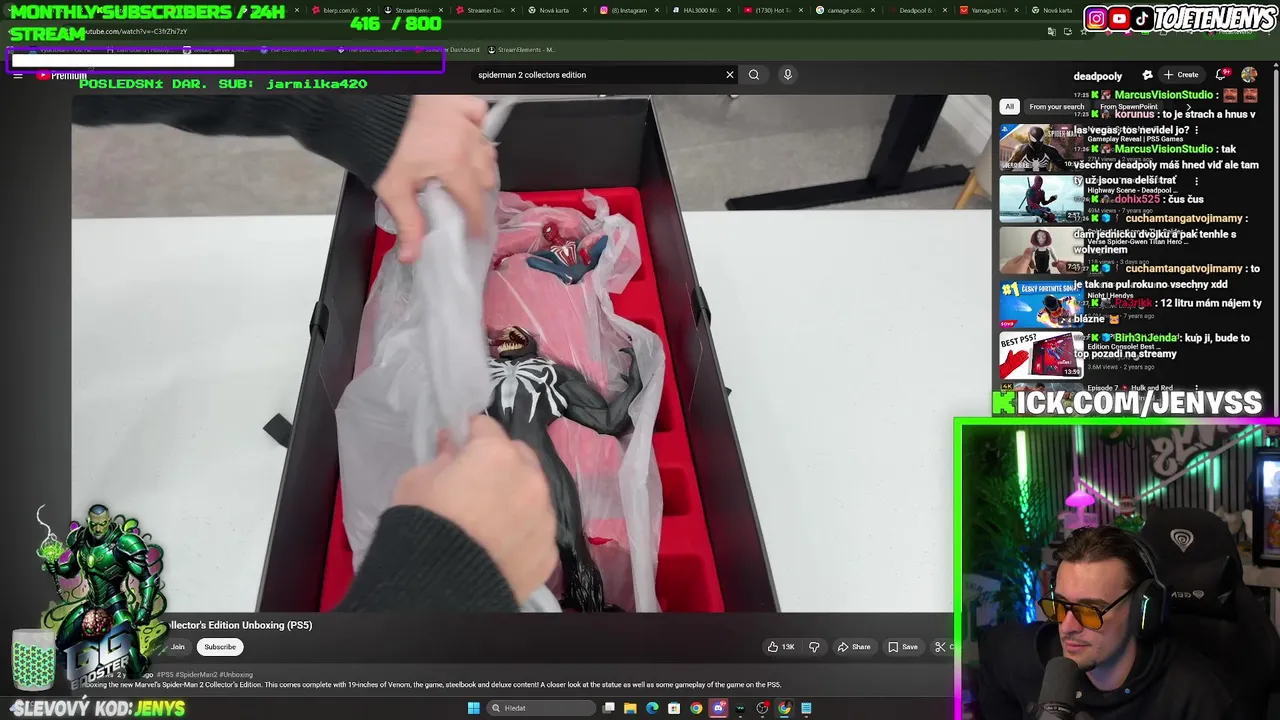Open Discord from the taskbar

718,708
